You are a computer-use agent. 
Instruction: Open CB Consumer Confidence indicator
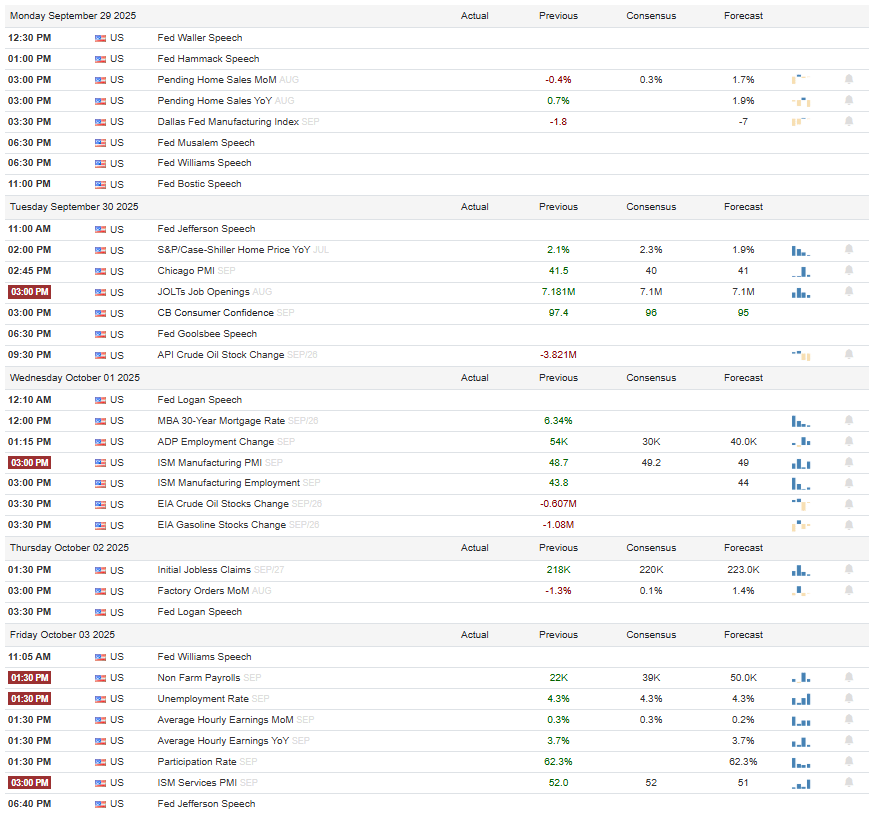pos(215,313)
